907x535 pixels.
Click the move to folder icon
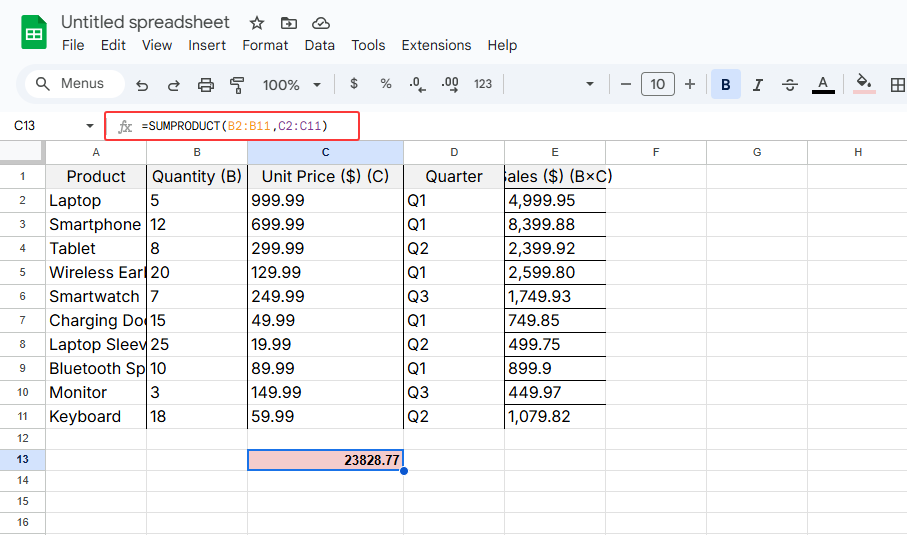(x=289, y=23)
